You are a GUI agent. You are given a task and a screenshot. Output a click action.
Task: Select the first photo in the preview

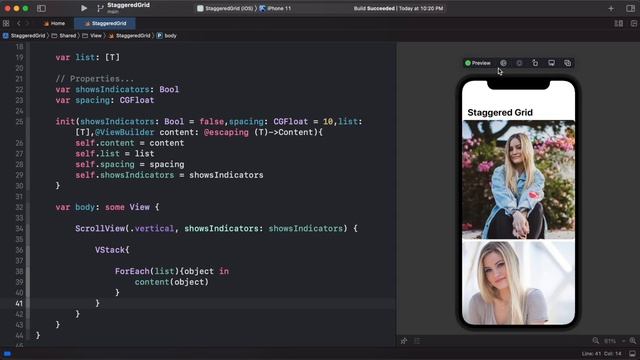click(x=518, y=180)
